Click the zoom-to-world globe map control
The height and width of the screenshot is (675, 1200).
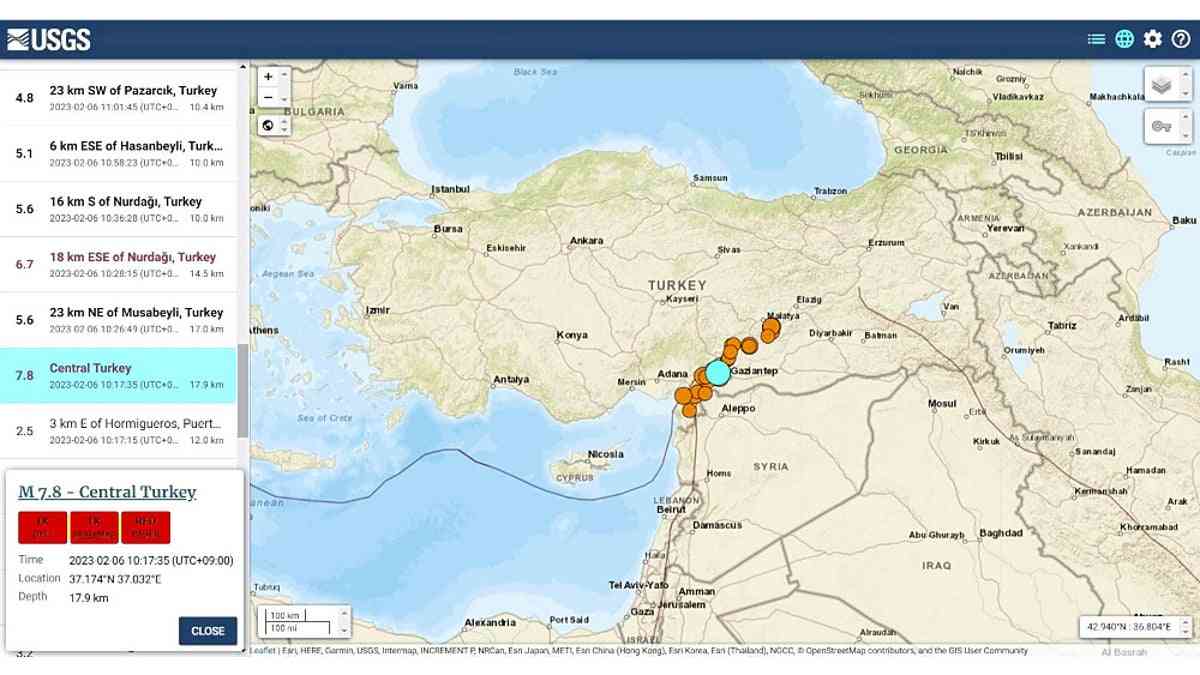point(268,125)
